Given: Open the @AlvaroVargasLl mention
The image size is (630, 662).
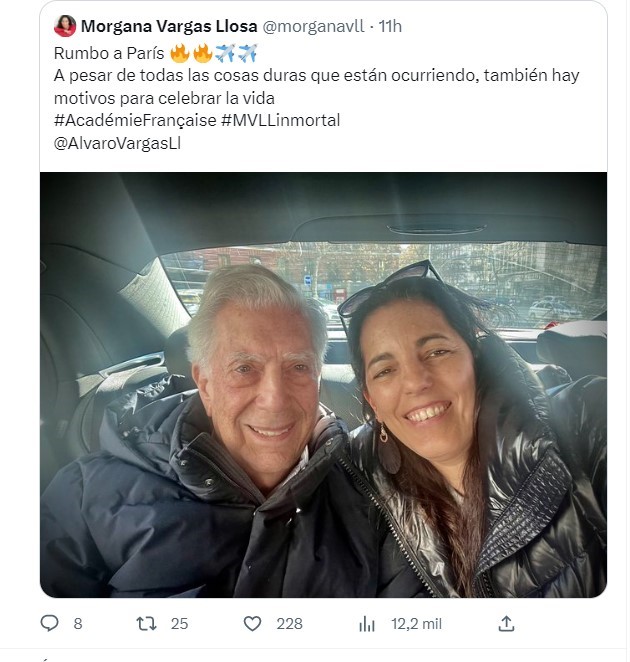Looking at the screenshot, I should coord(117,143).
